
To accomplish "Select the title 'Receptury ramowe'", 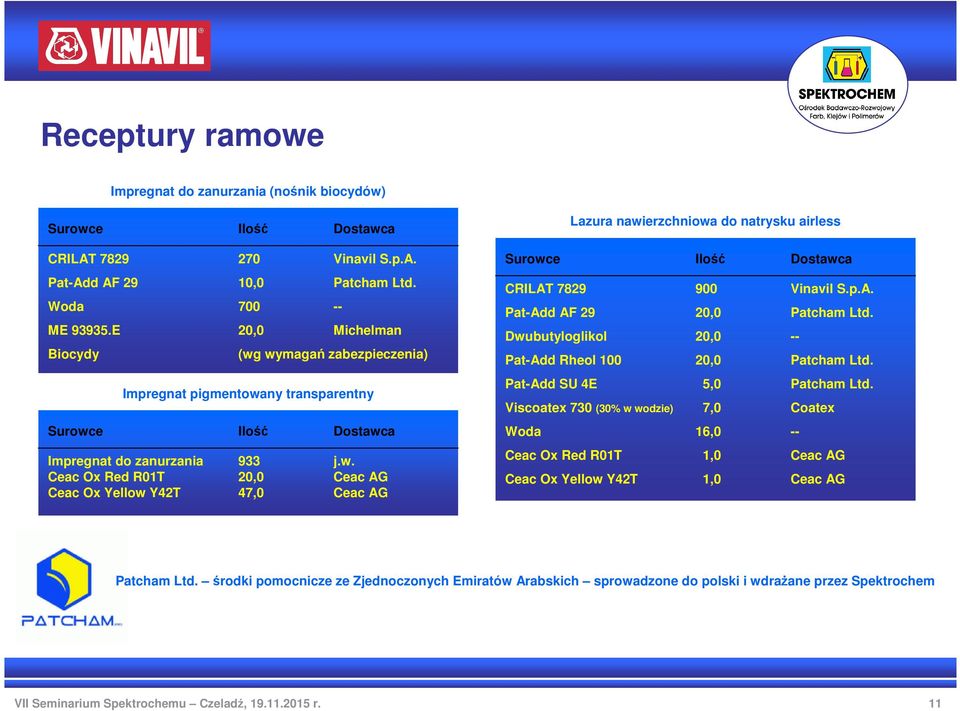I will coord(182,135).
